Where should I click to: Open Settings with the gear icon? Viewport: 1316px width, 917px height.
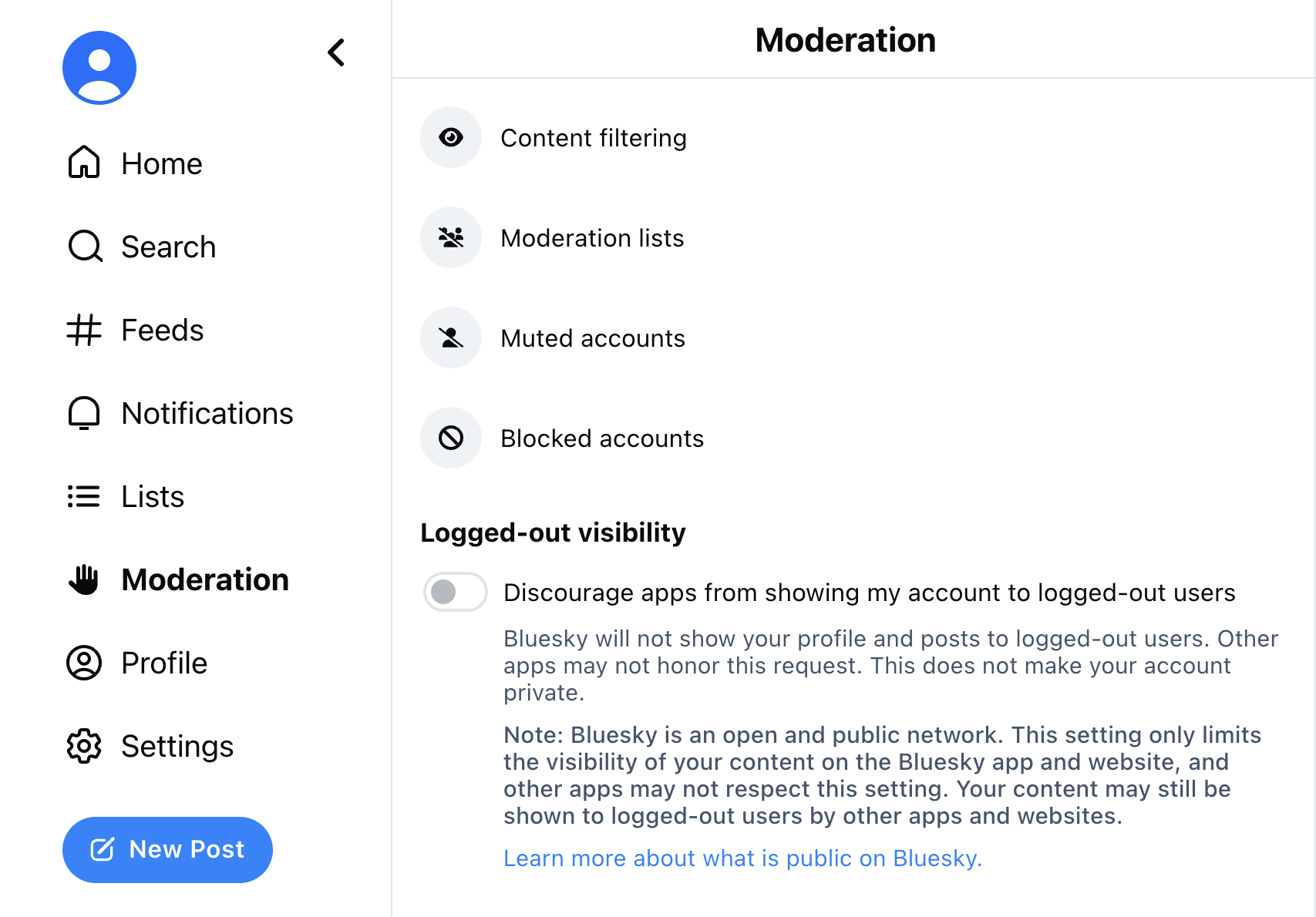(x=84, y=746)
